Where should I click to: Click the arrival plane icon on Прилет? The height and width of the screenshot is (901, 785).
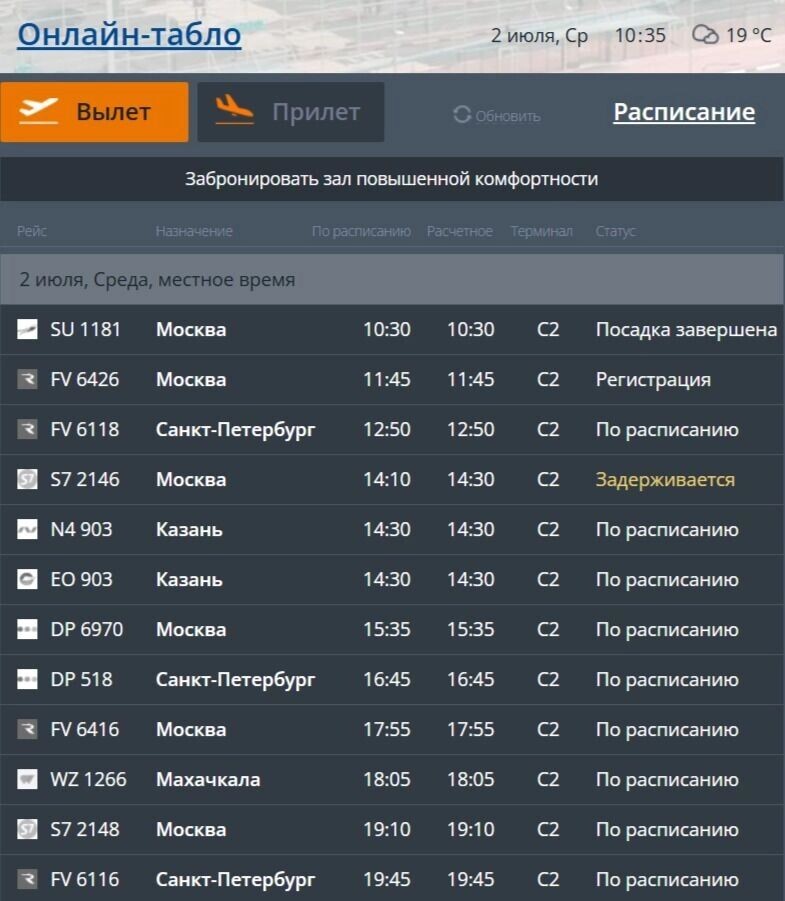pyautogui.click(x=232, y=111)
